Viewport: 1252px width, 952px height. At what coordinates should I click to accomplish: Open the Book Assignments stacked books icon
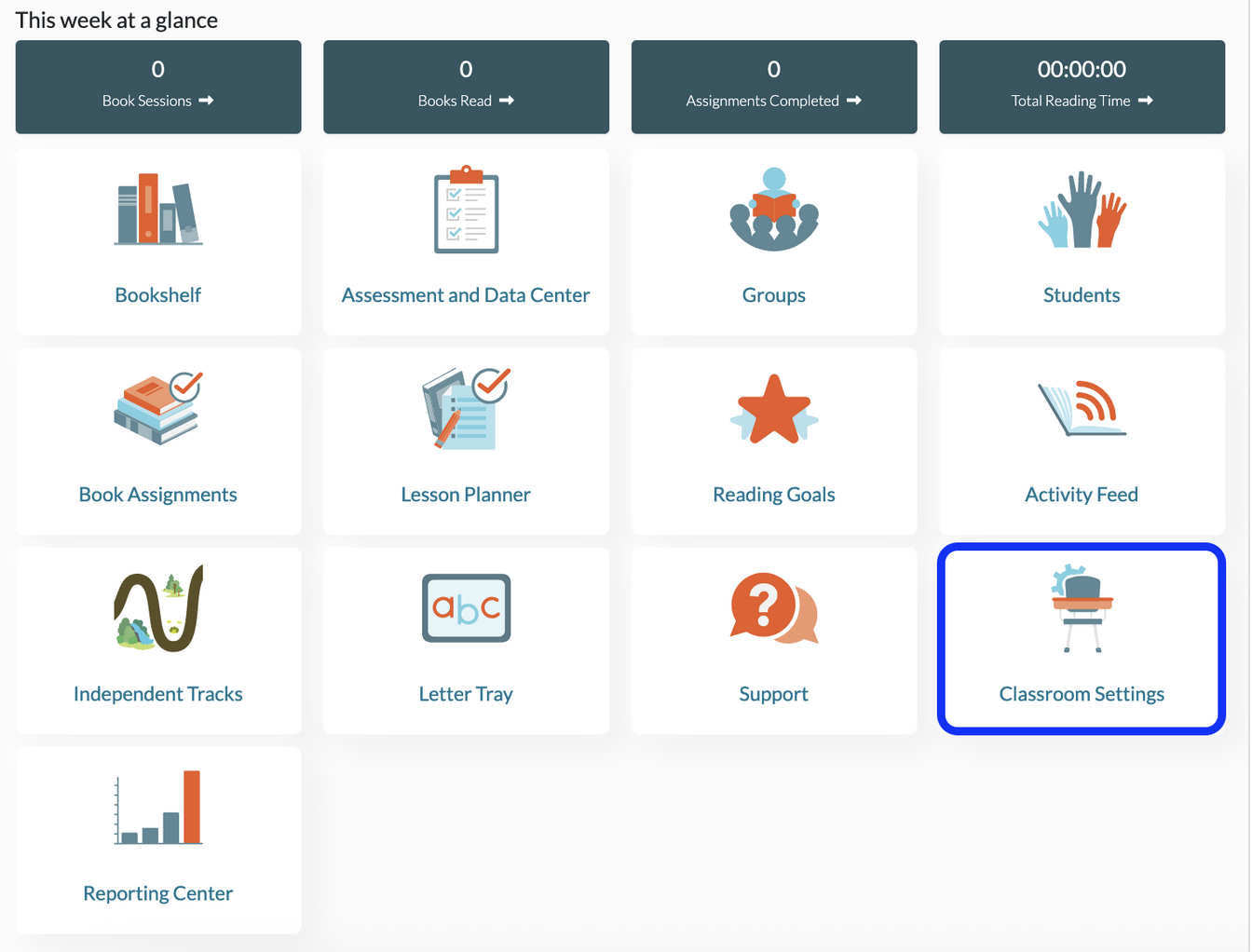click(x=158, y=408)
